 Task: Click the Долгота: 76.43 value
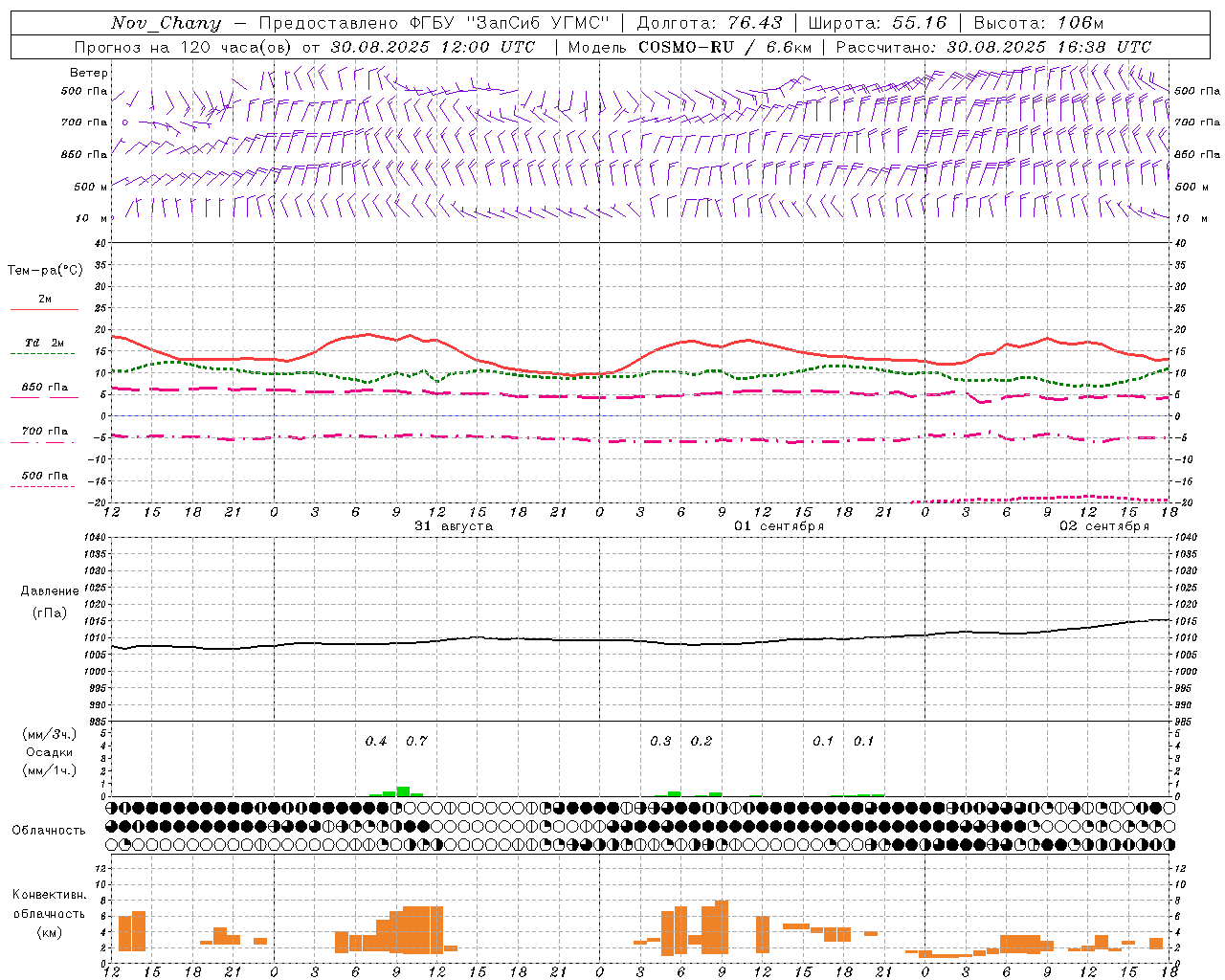pos(709,23)
